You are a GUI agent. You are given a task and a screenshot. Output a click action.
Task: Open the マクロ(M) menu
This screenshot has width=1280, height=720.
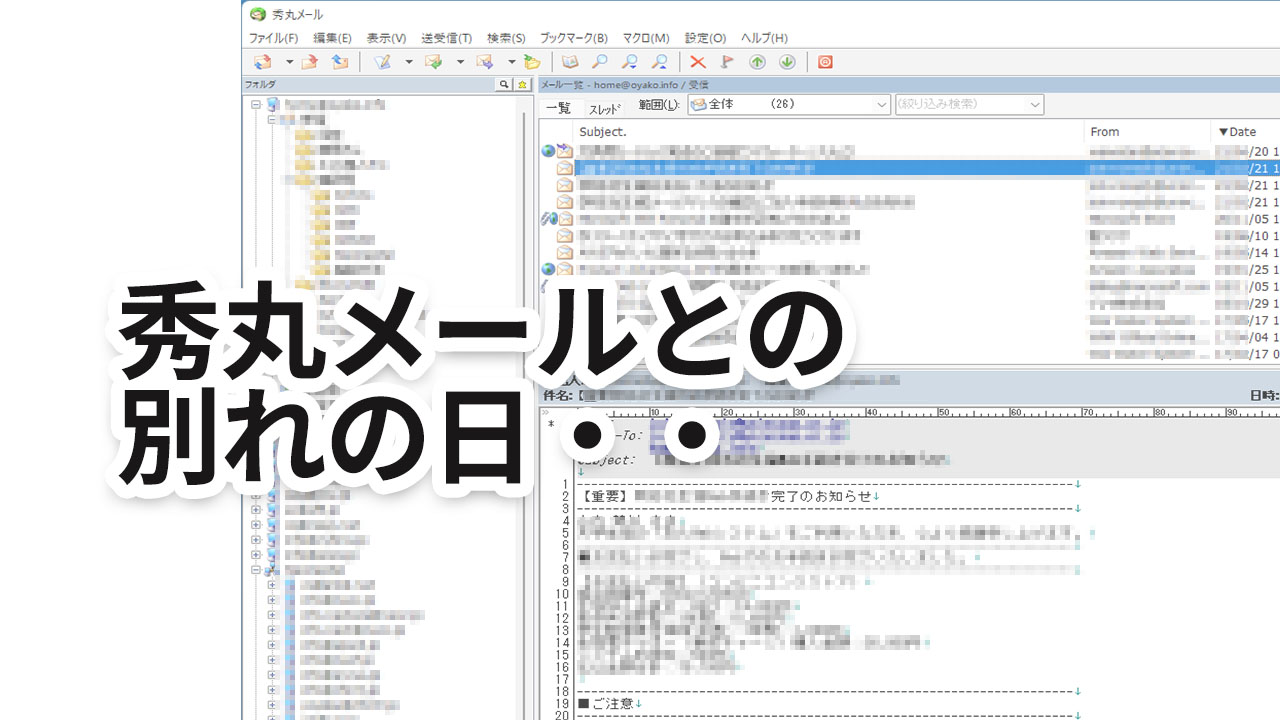pos(646,38)
